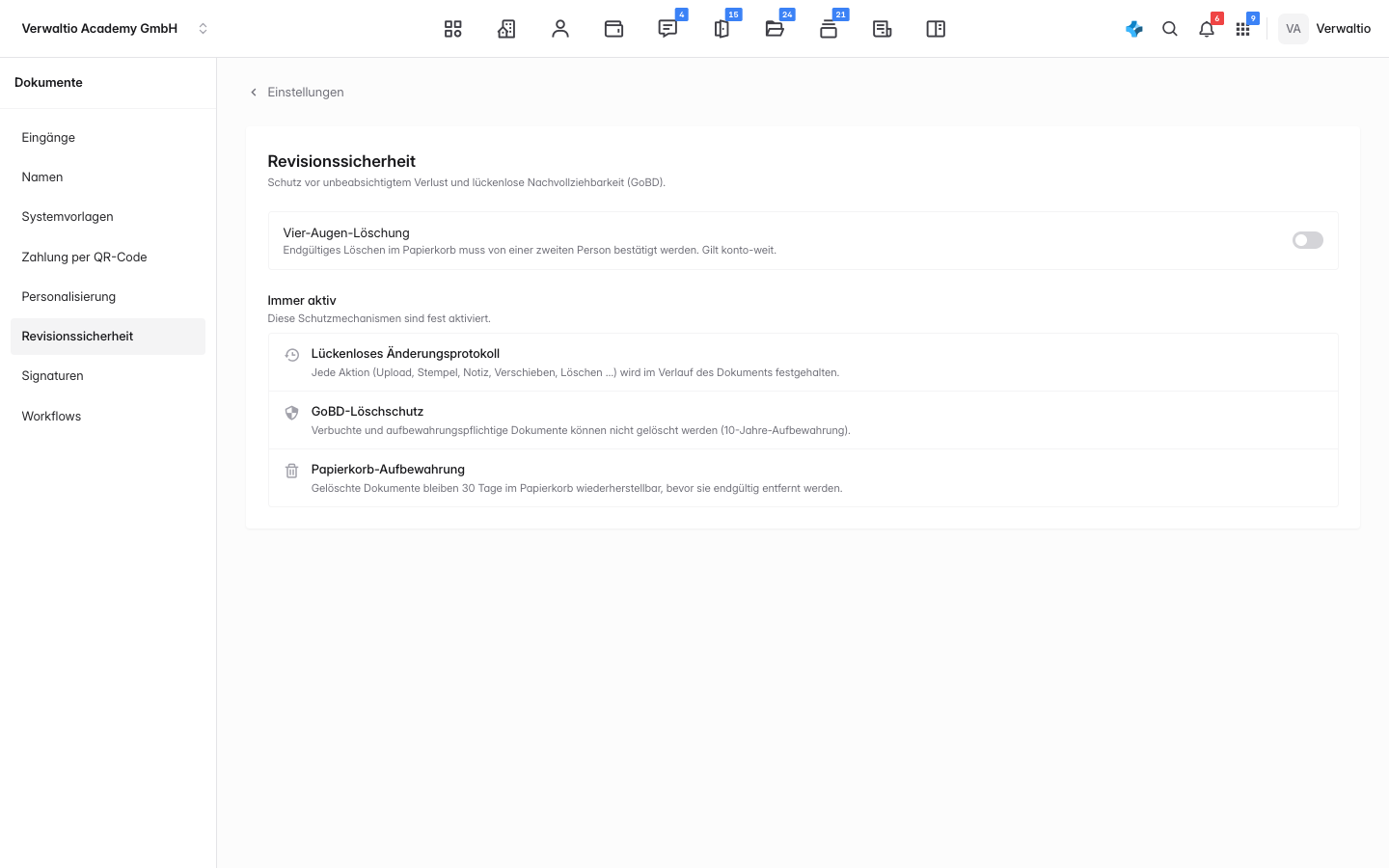The width and height of the screenshot is (1389, 868).
Task: Open messages icon with badge 4
Action: coord(667,29)
